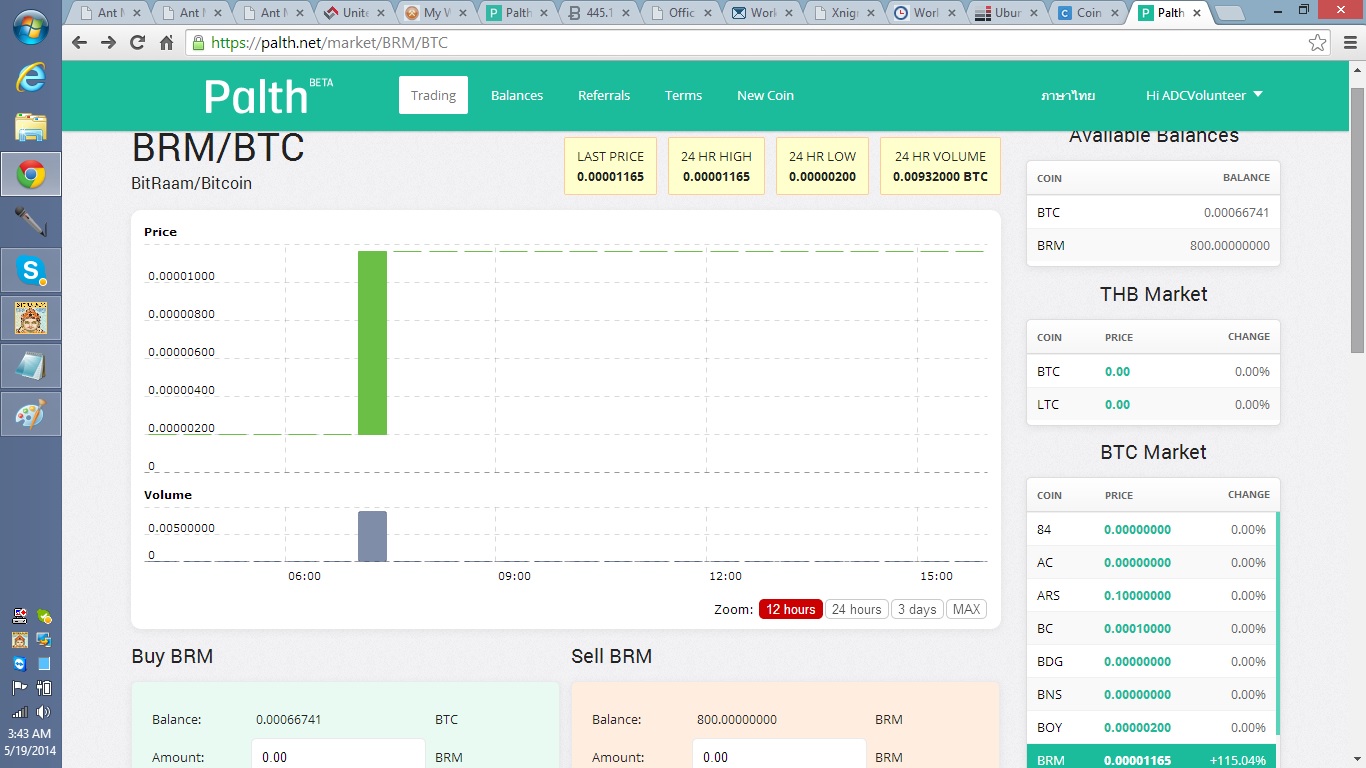Viewport: 1366px width, 768px height.
Task: Launch Internet Explorer from the taskbar
Action: tap(30, 78)
